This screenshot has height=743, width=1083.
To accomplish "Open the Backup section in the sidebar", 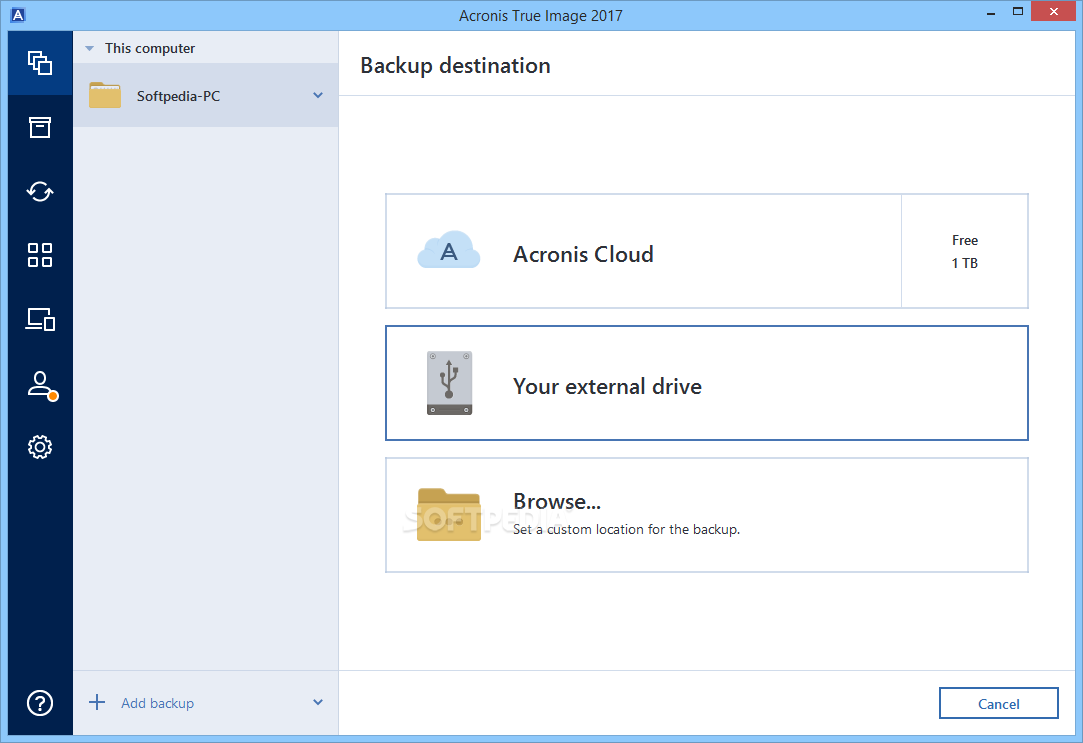I will [40, 63].
